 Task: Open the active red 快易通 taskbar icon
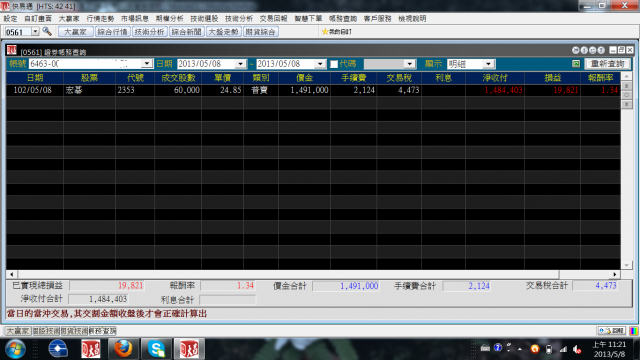coord(189,349)
